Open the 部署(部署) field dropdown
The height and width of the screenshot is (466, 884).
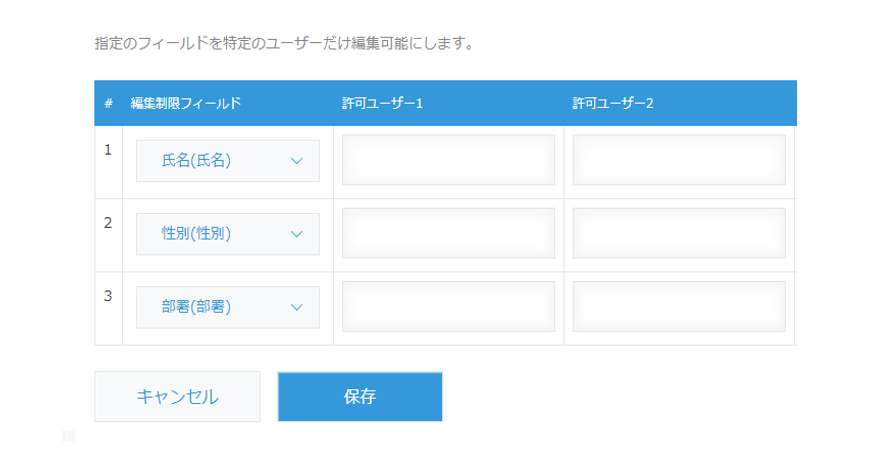(228, 307)
